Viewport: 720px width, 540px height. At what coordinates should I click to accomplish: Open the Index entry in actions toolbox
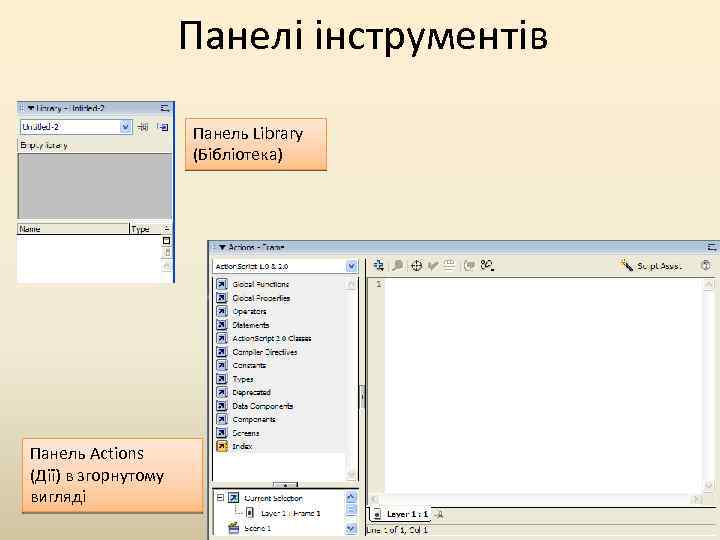point(242,446)
